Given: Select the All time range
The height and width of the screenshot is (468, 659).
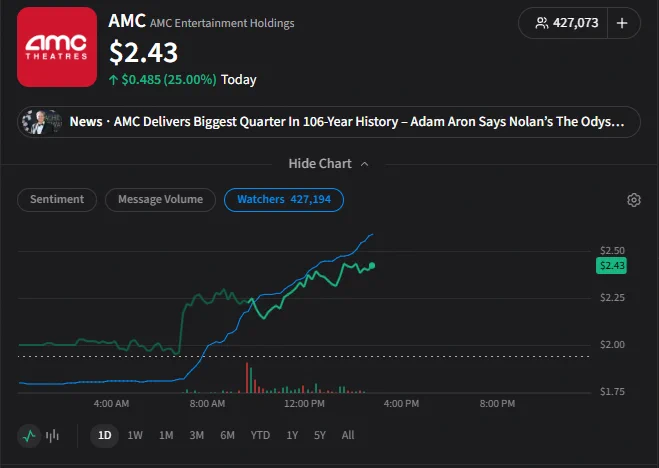Looking at the screenshot, I should pos(348,436).
